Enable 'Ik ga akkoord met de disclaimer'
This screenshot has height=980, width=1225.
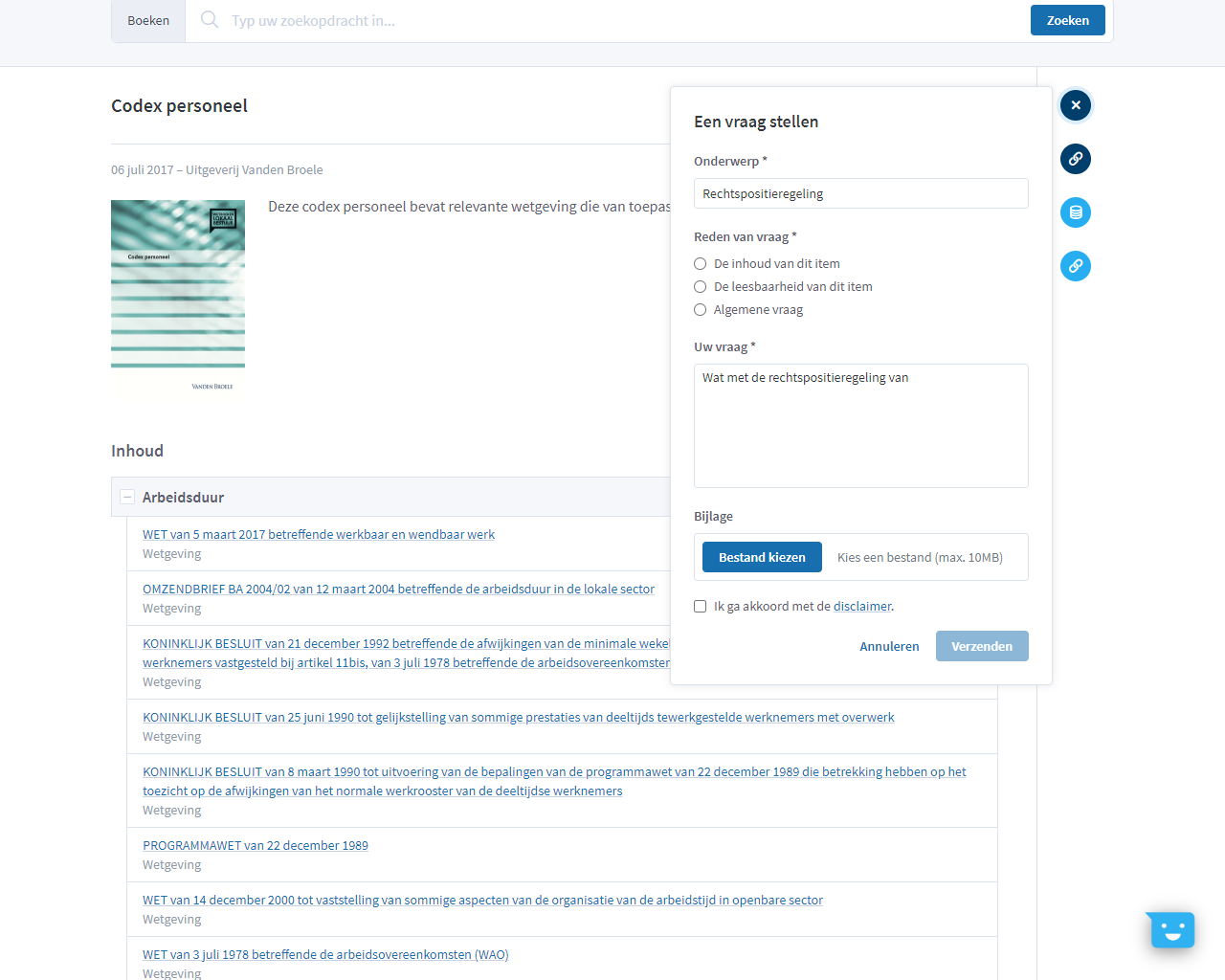tap(700, 606)
